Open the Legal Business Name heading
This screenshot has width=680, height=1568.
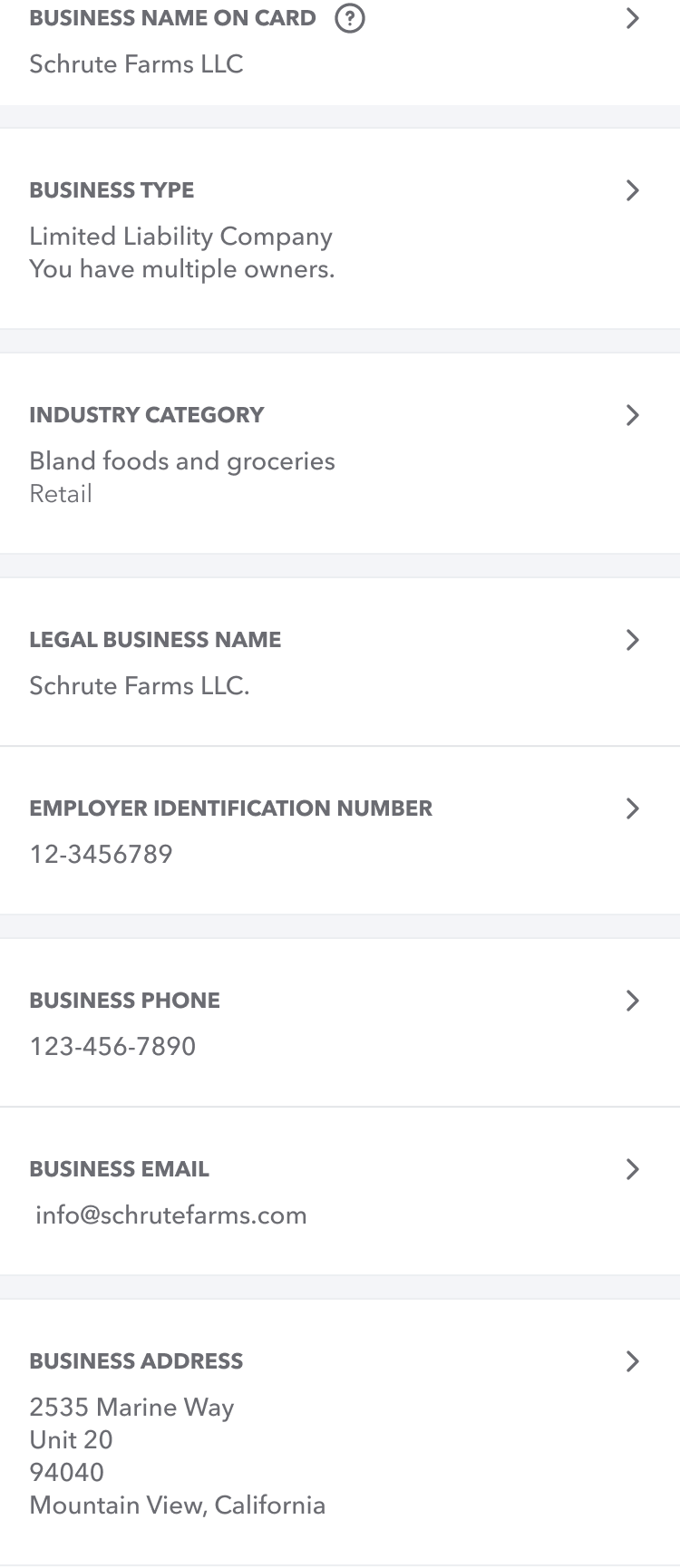155,640
